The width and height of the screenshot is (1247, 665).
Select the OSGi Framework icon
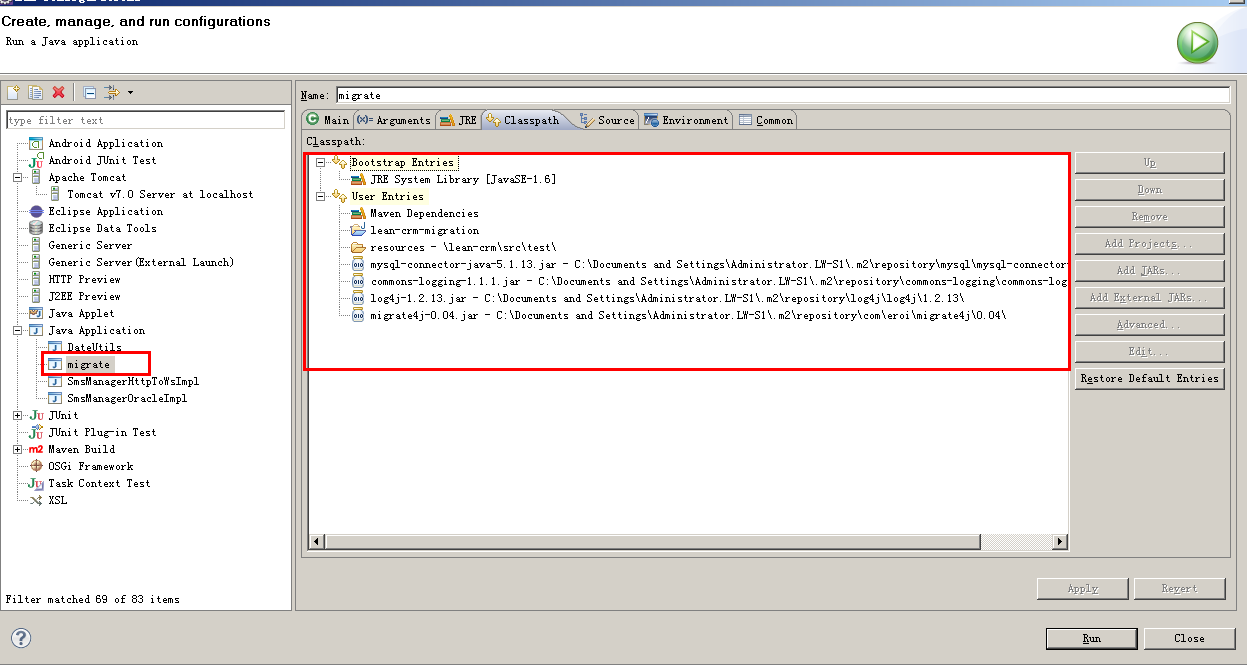click(x=37, y=467)
